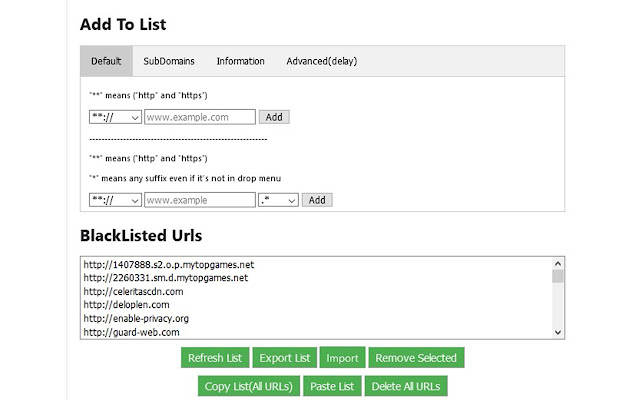Screen dimensions: 640x400
Task: Click the blacklist scrollbar up arrow
Action: click(558, 263)
